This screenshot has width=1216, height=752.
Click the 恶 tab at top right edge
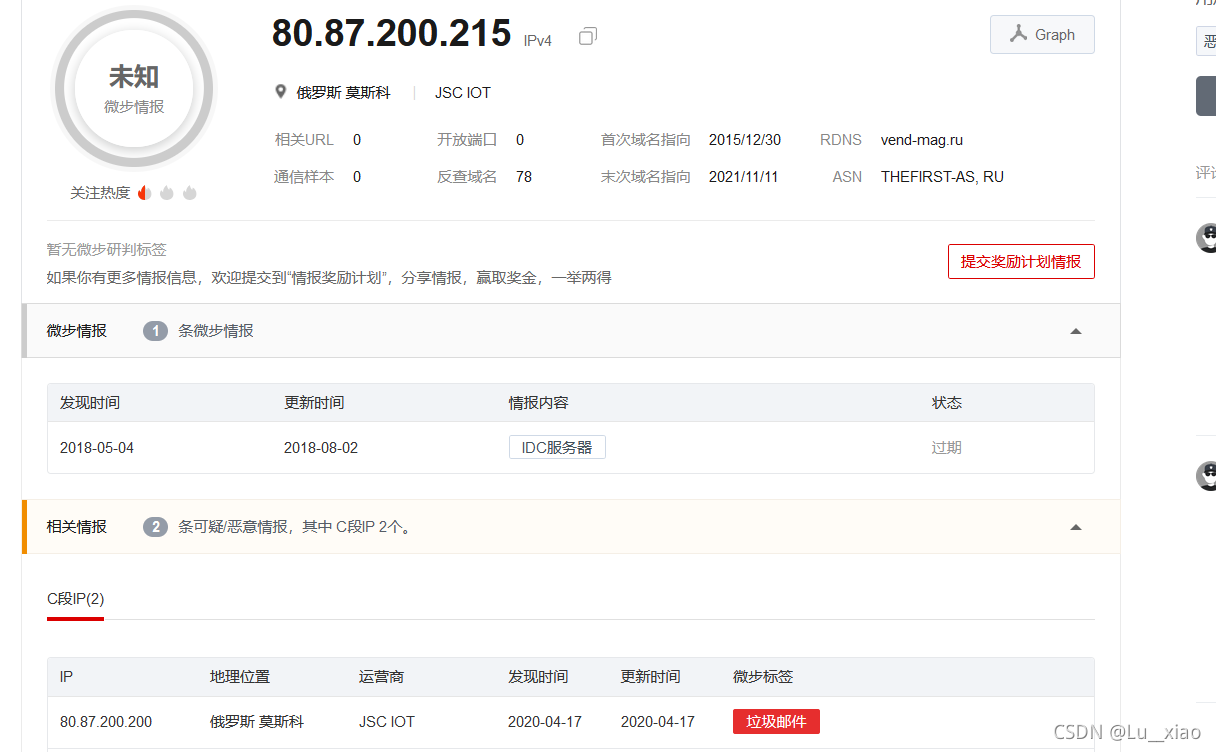click(1208, 41)
